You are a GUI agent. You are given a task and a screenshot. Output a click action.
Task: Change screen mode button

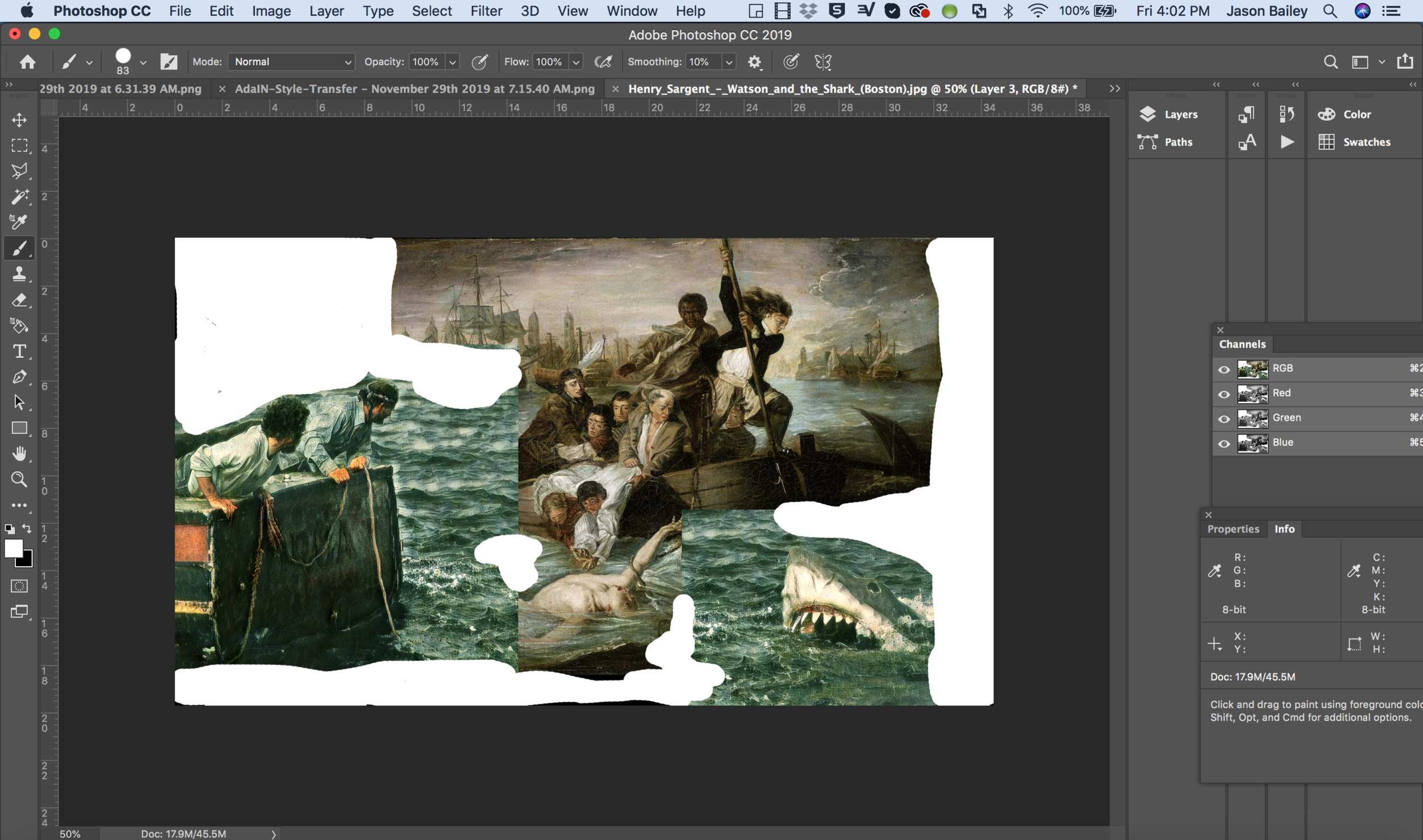(x=19, y=612)
